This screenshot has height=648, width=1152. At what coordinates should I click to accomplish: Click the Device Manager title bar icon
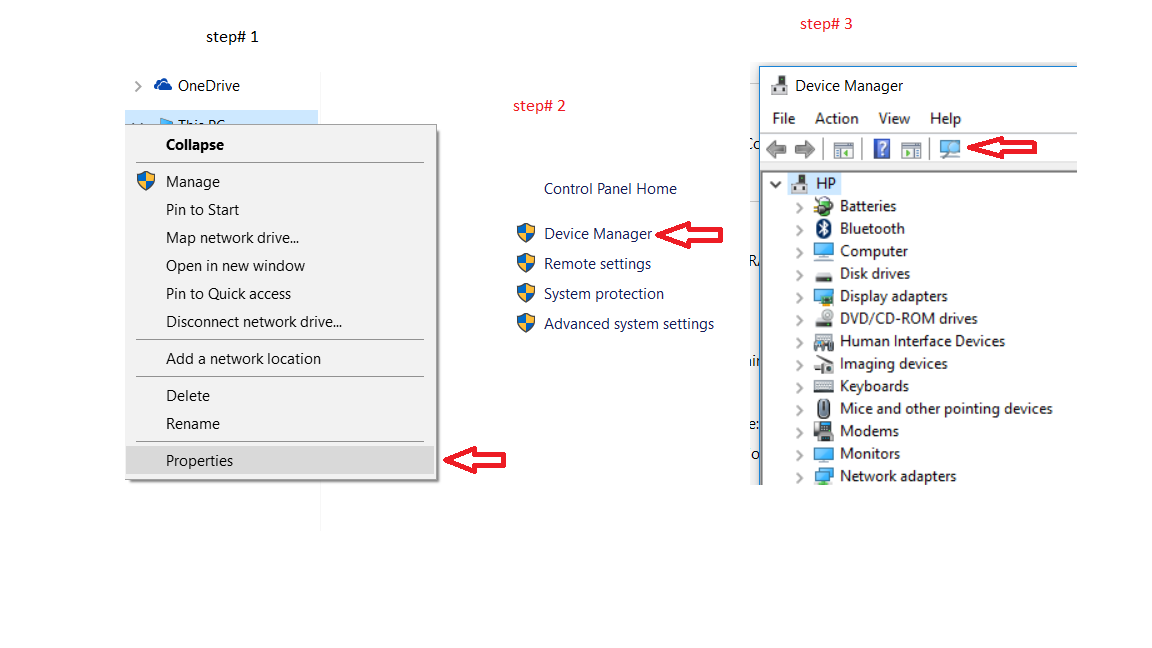(780, 86)
